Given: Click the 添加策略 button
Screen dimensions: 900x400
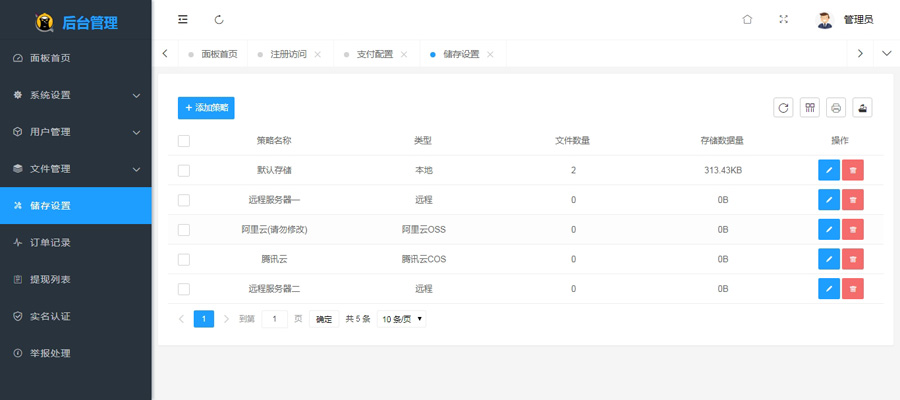Looking at the screenshot, I should pos(206,108).
